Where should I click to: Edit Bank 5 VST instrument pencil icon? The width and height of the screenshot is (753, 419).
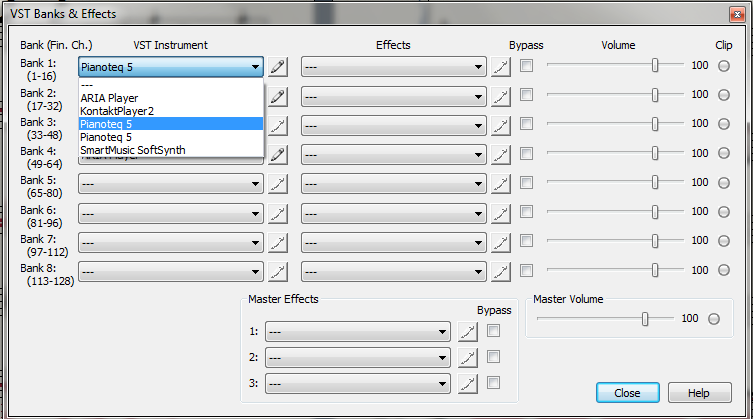[x=278, y=184]
